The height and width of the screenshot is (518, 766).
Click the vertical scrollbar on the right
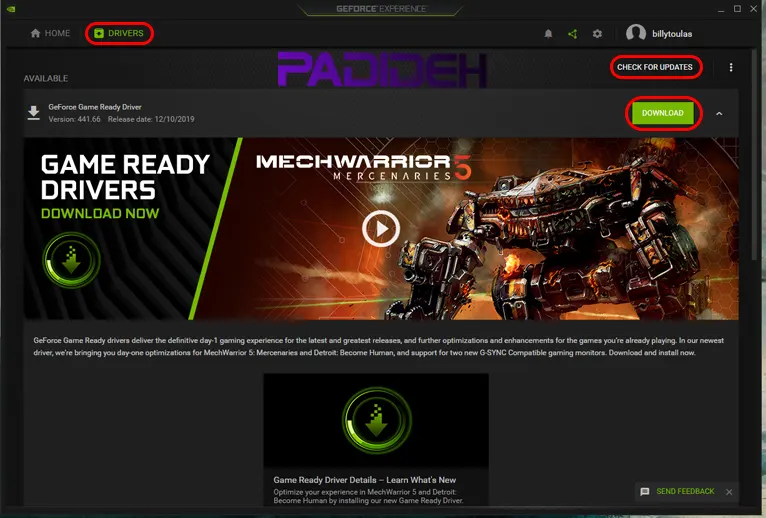click(x=755, y=156)
